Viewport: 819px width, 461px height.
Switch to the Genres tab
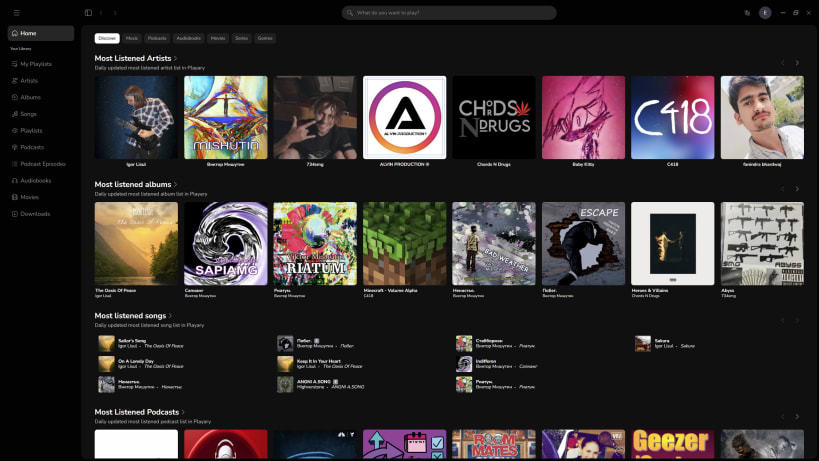(x=265, y=38)
